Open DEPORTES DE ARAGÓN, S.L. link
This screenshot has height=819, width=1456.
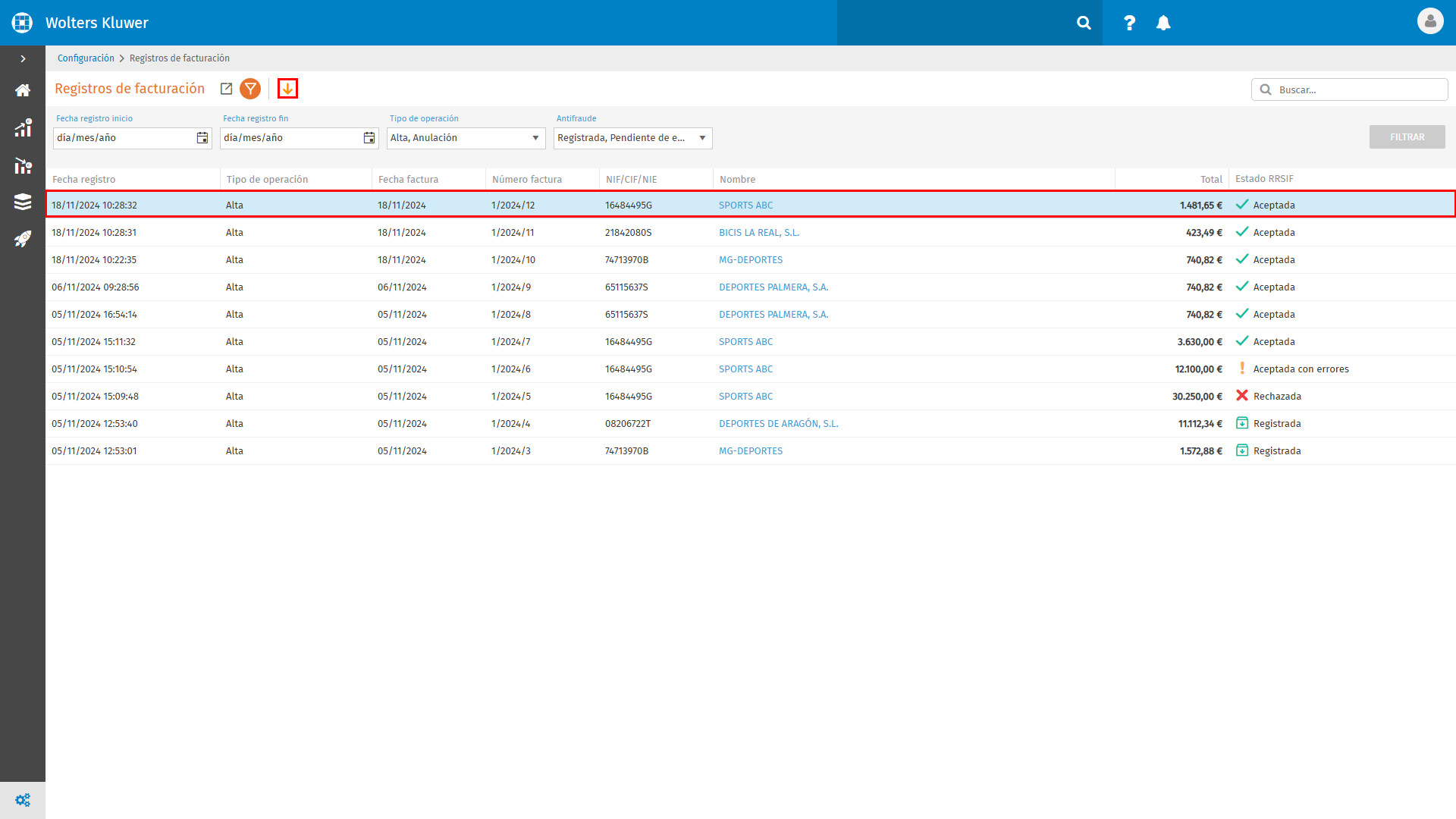point(779,424)
